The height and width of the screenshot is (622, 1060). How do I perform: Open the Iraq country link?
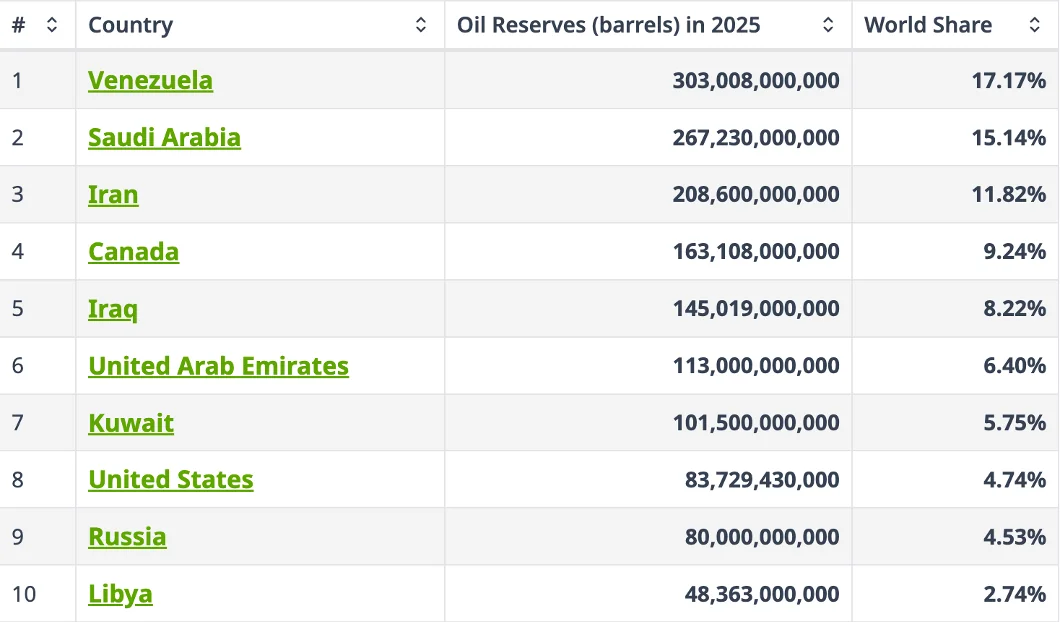(113, 308)
